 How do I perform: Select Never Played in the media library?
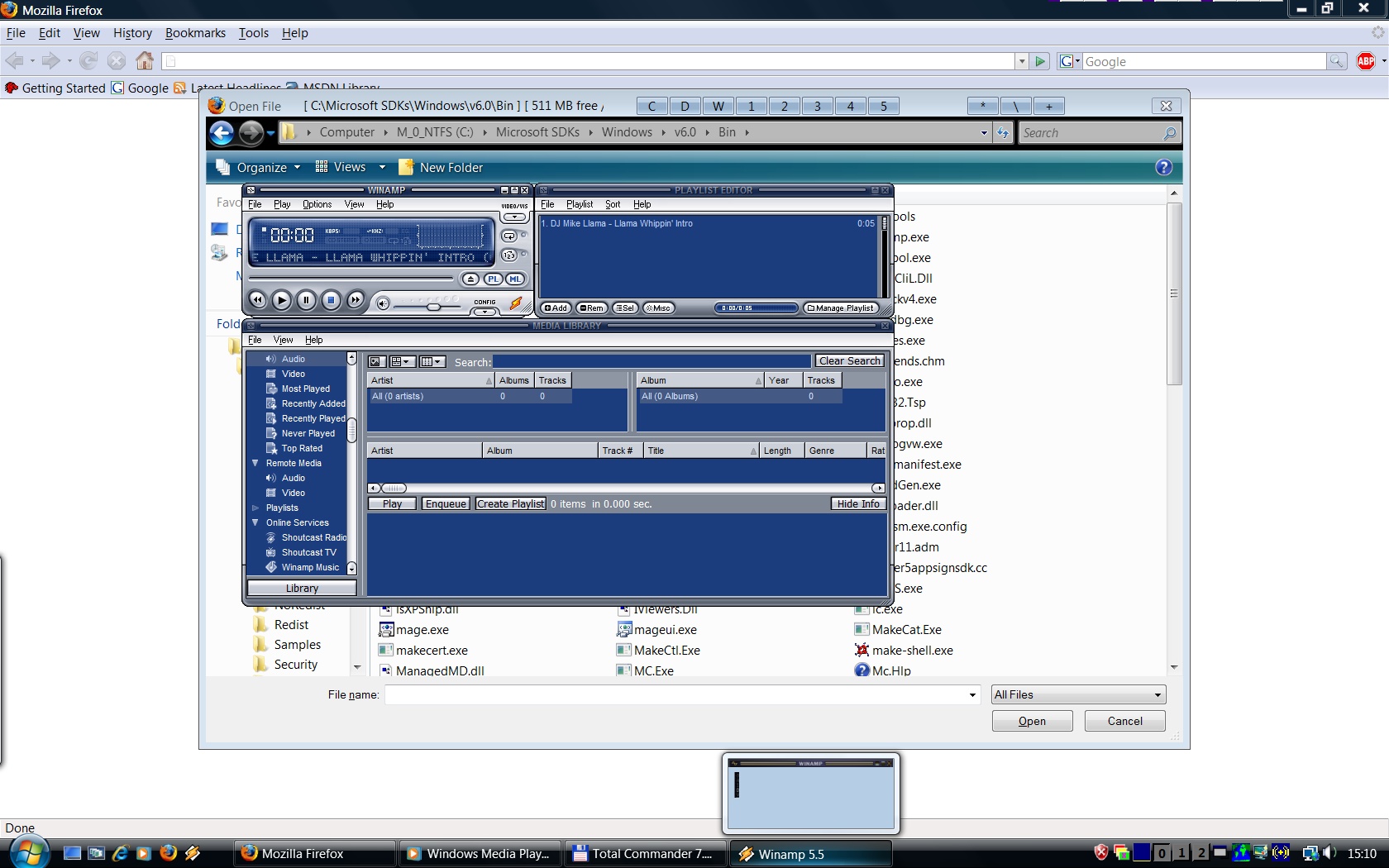[308, 433]
